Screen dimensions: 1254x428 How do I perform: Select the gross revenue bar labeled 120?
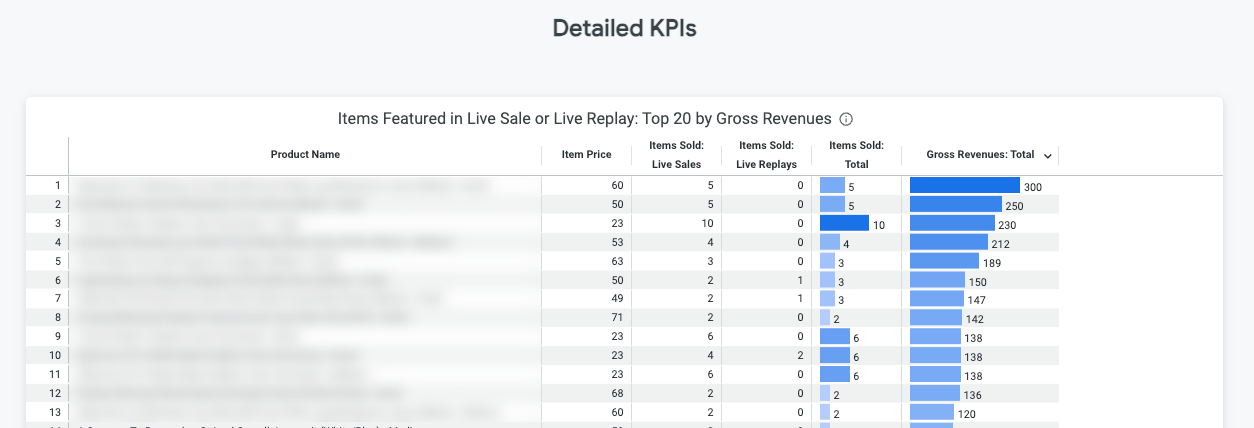931,413
